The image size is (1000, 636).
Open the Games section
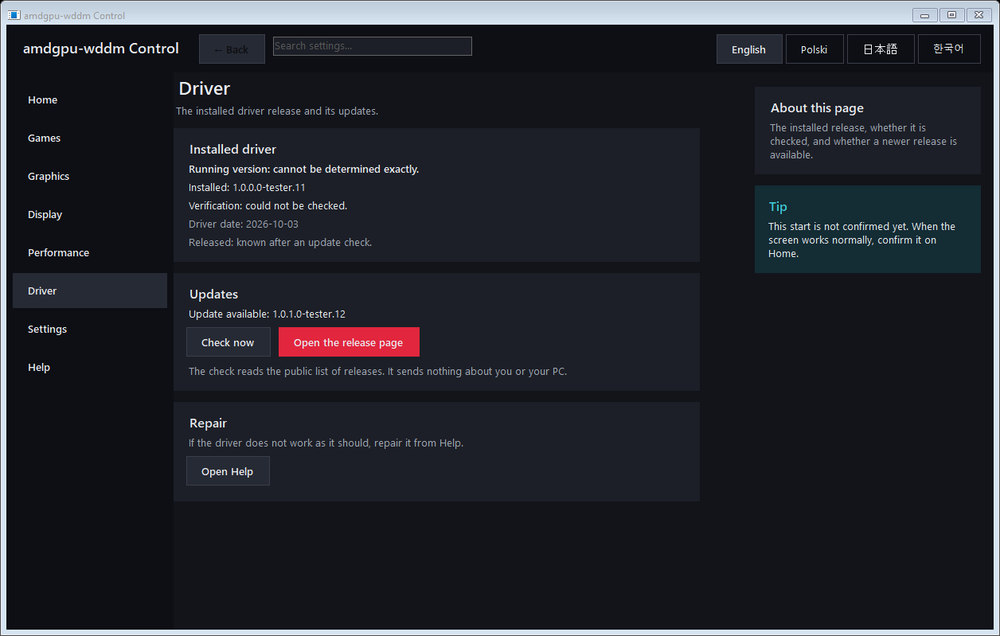(x=89, y=138)
